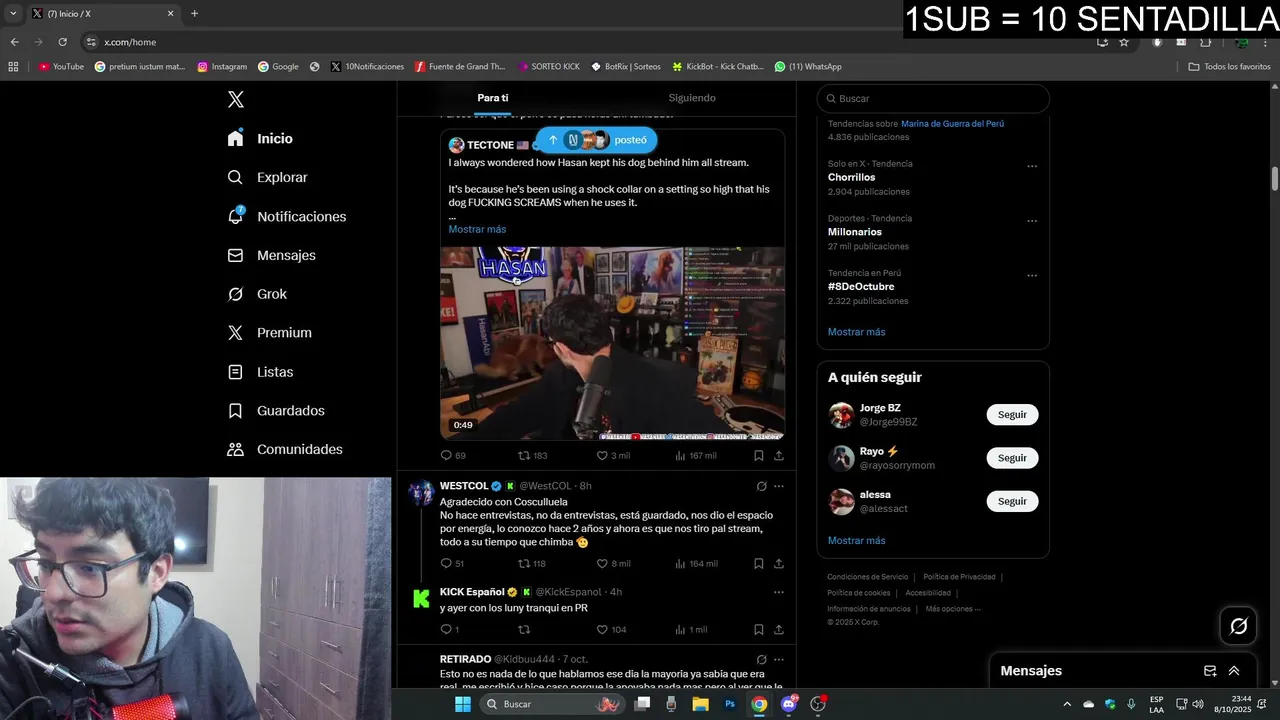Open the #8DeOctubre trend
The image size is (1280, 720).
(860, 286)
